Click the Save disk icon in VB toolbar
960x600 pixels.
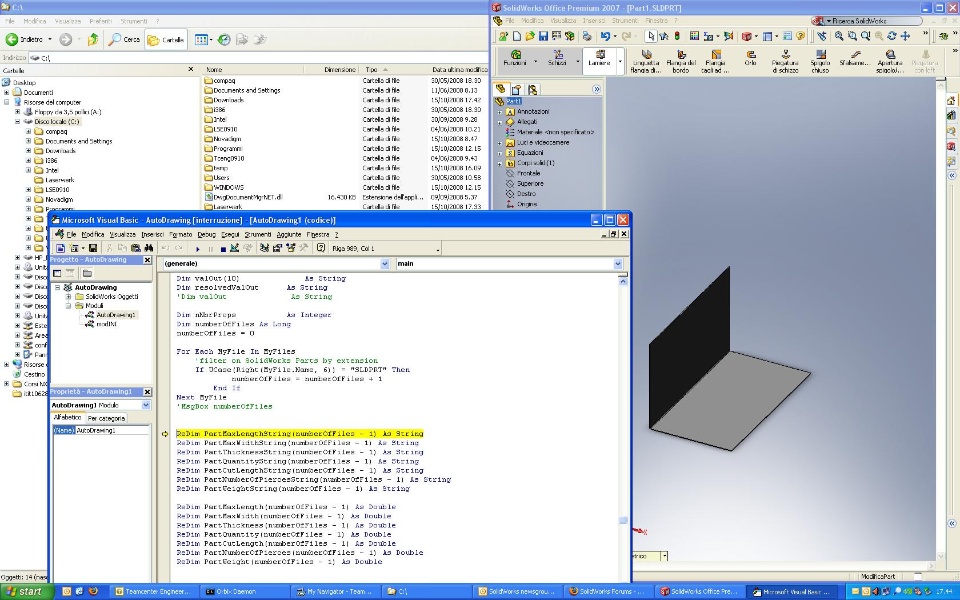pos(93,248)
